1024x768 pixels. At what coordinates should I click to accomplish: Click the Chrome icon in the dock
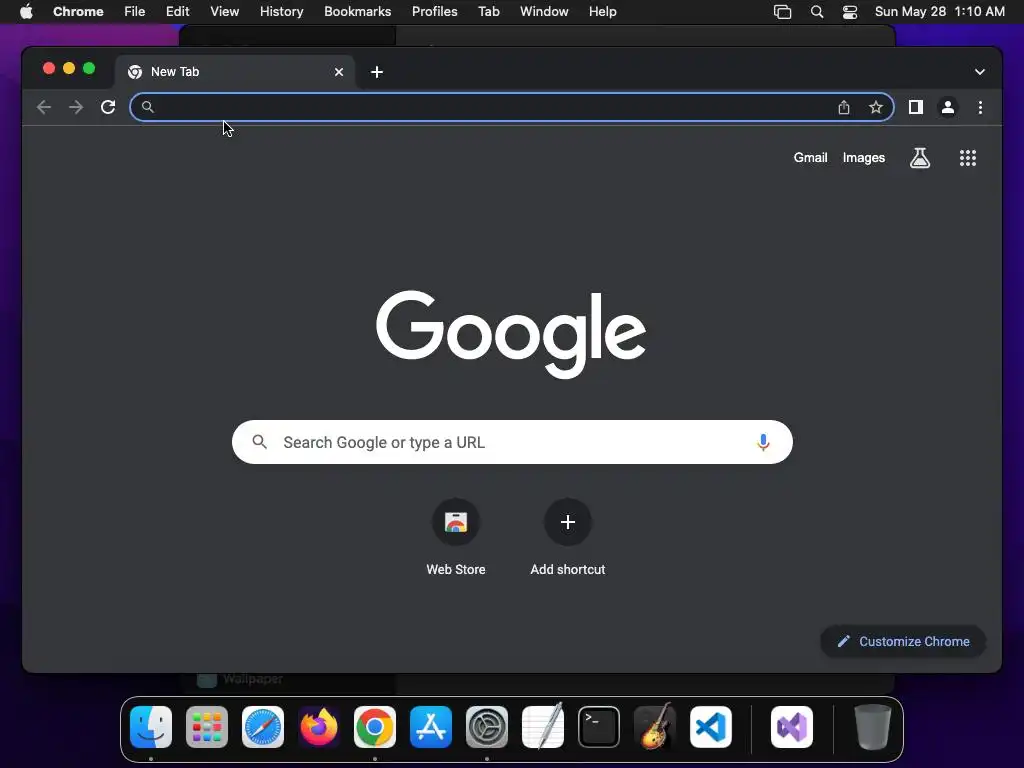click(375, 727)
